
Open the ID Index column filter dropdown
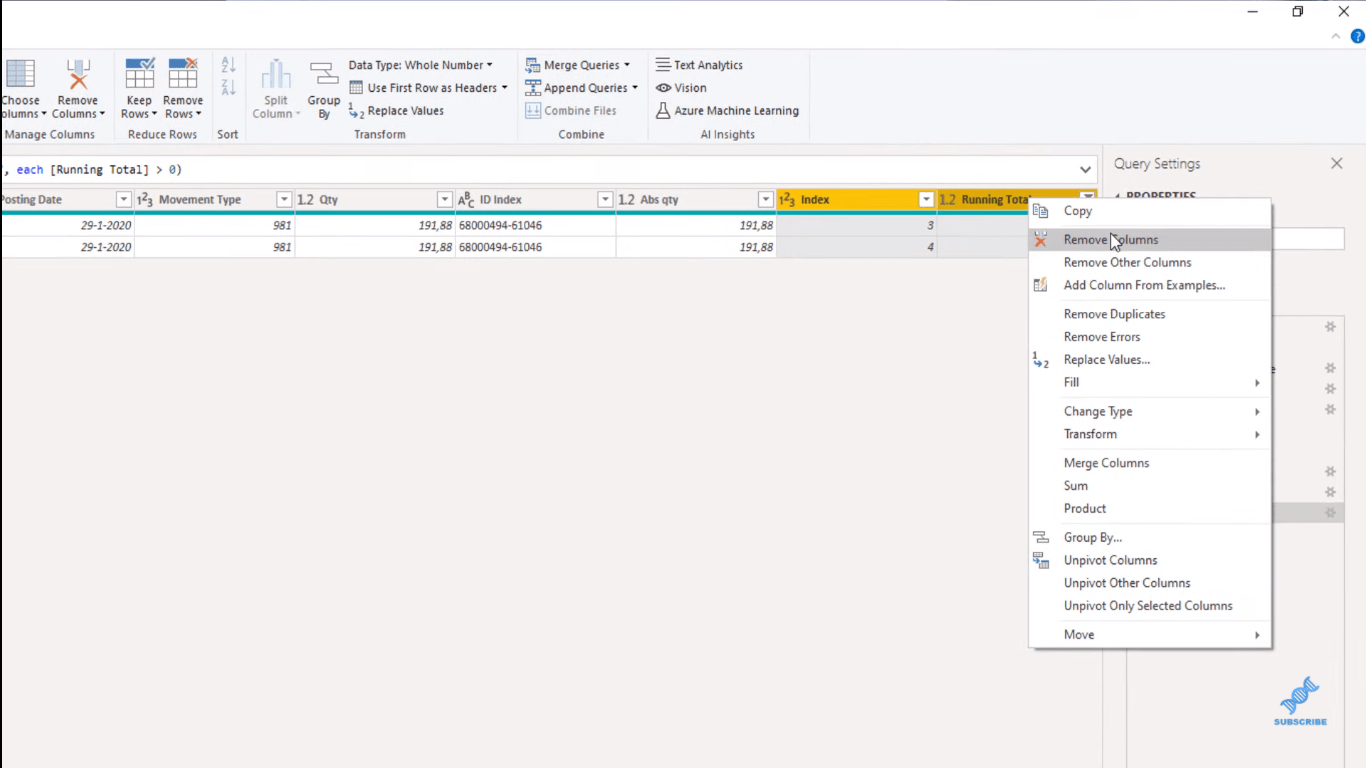pyautogui.click(x=605, y=200)
